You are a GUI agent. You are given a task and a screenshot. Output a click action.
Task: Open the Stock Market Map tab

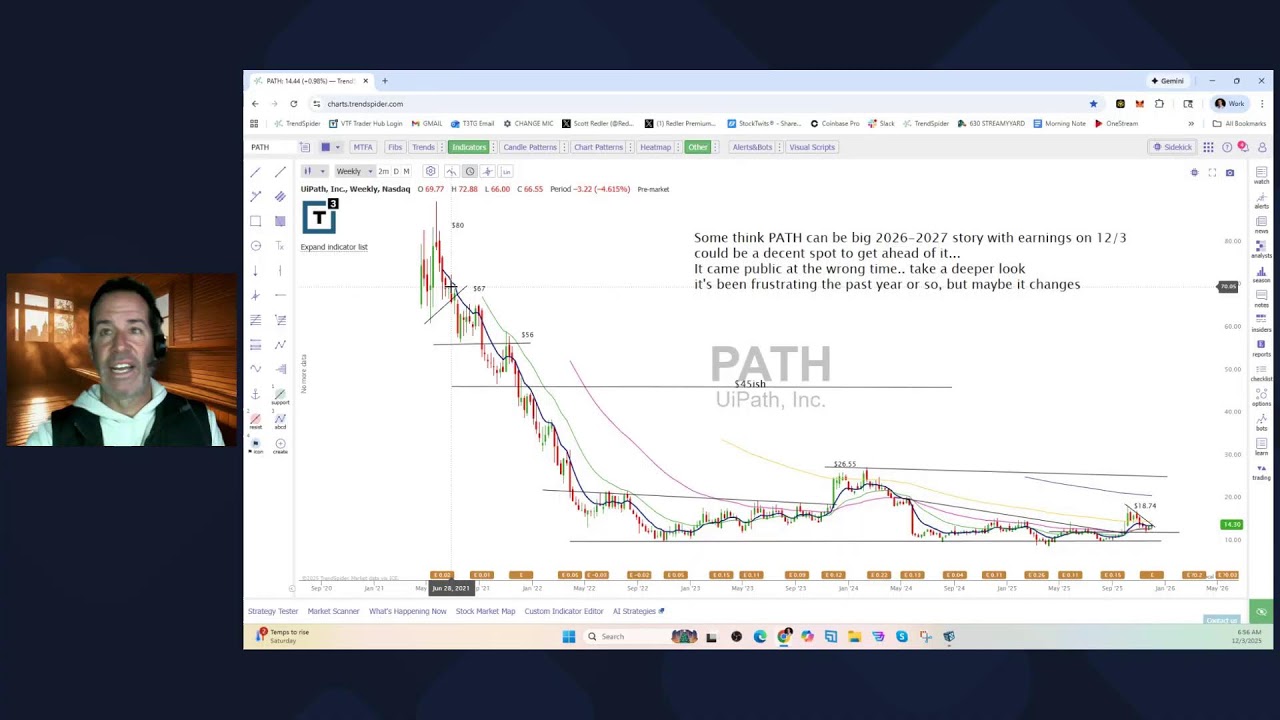point(485,611)
